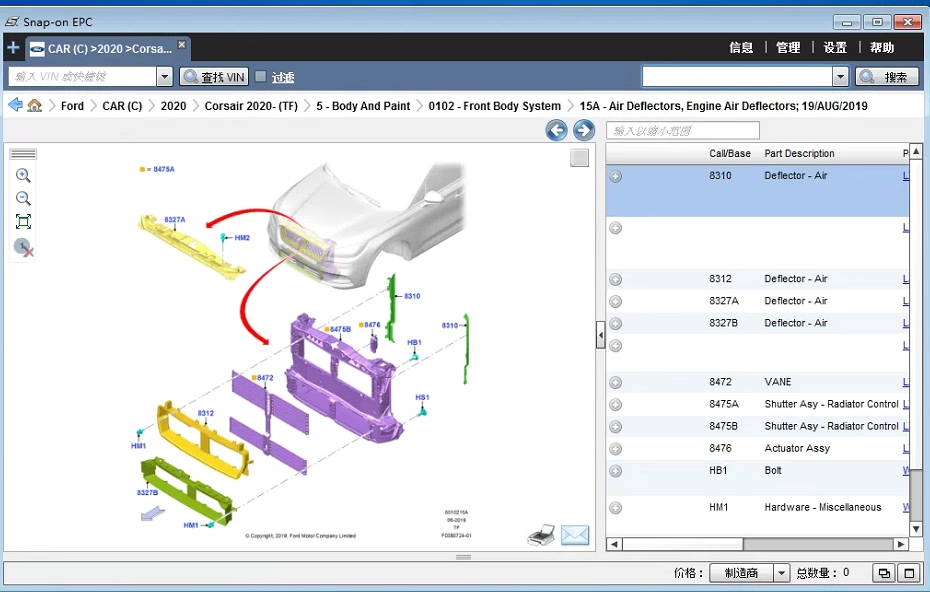Collapse the diagram panel with the splitter arrow
Image resolution: width=930 pixels, height=592 pixels.
point(600,335)
